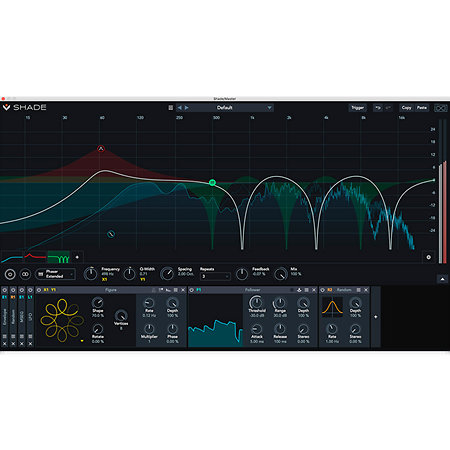Toggle power on collapsed Envelope modulator
The width and height of the screenshot is (450, 450).
[x=5, y=290]
